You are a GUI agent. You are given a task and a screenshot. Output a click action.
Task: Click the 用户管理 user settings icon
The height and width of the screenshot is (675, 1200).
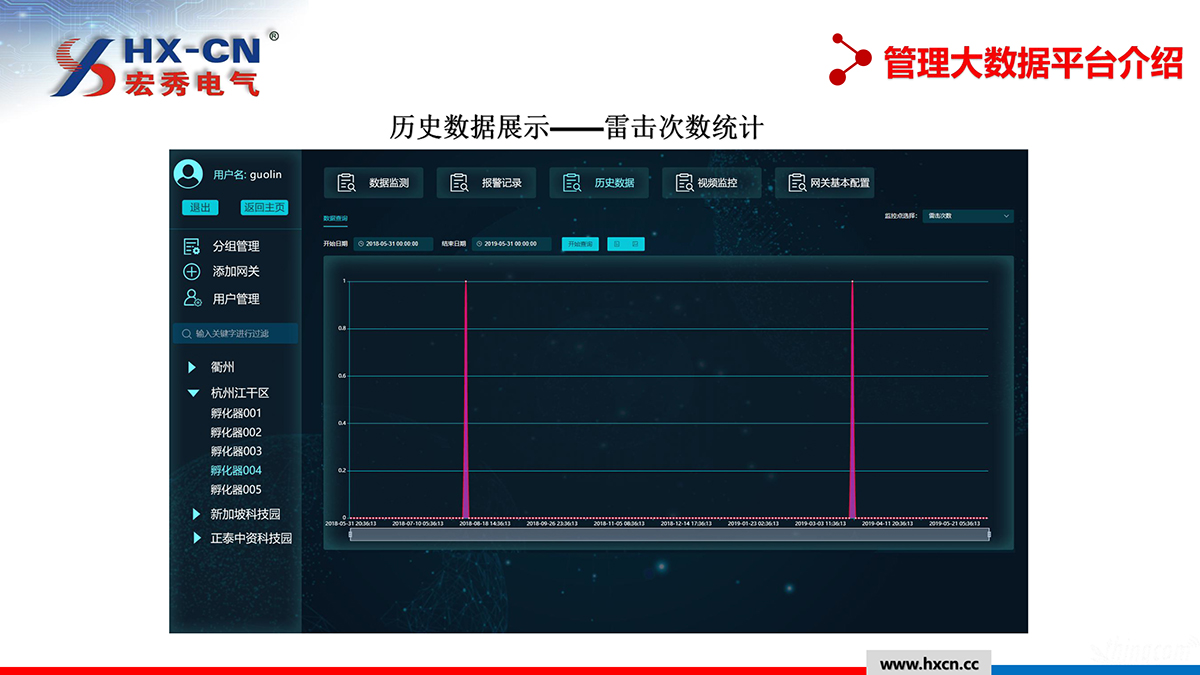tap(192, 298)
